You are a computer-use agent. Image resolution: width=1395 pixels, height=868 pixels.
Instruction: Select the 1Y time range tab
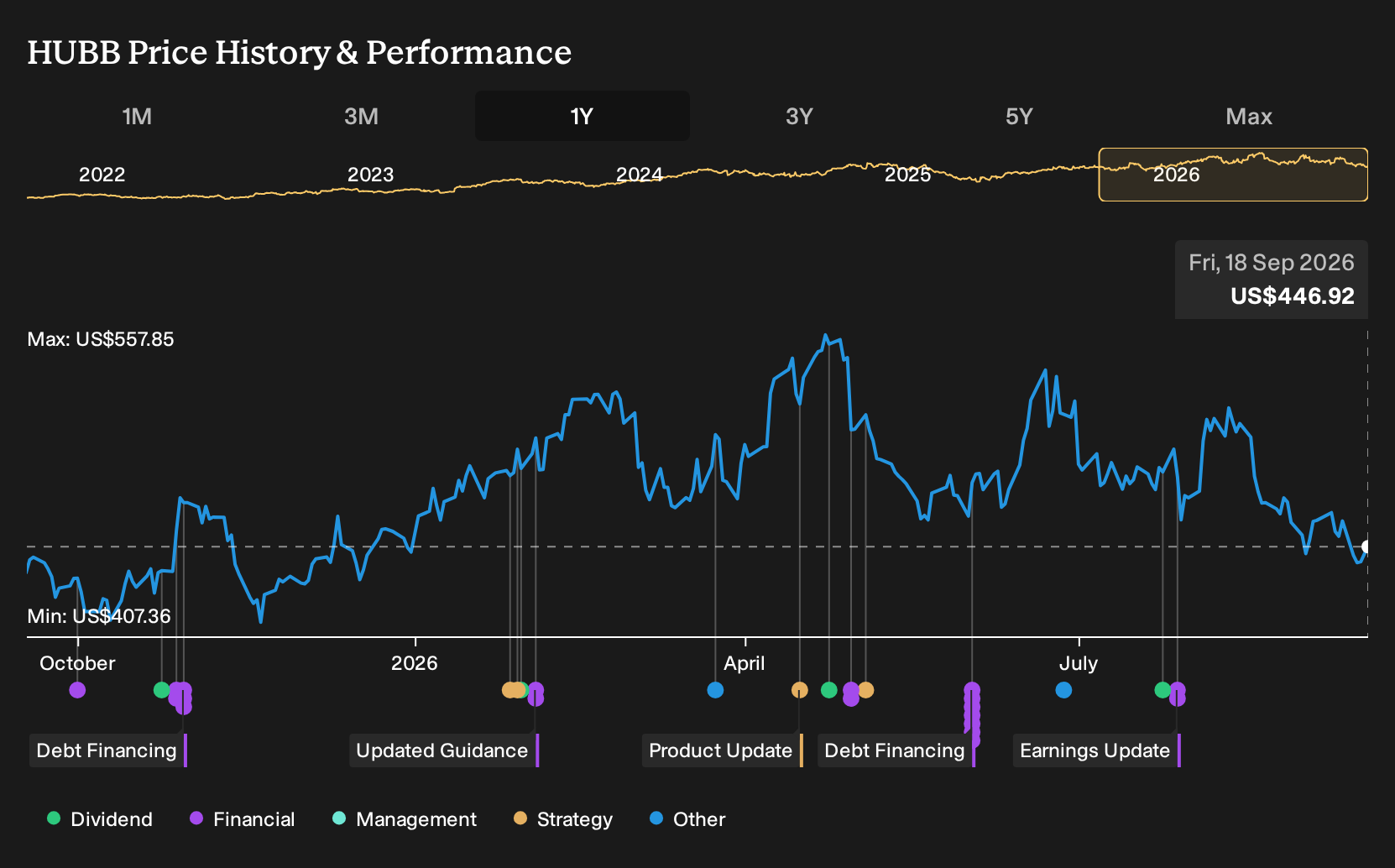(583, 116)
